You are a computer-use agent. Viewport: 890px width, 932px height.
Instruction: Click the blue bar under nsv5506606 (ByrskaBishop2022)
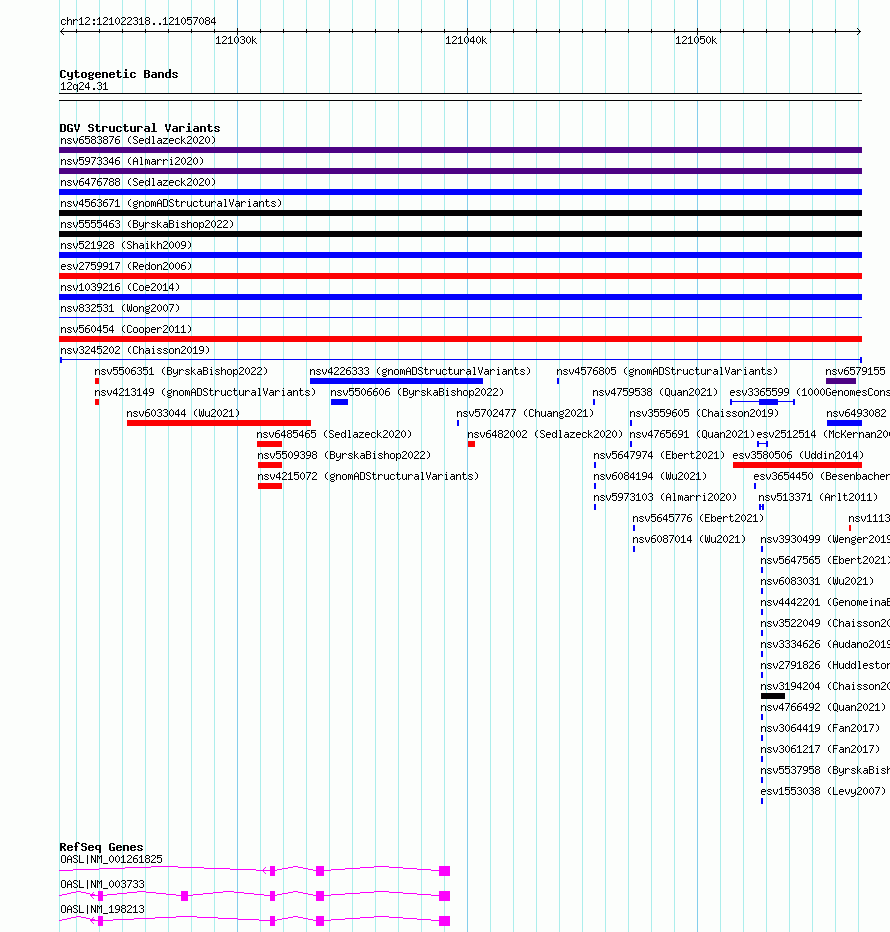coord(339,402)
